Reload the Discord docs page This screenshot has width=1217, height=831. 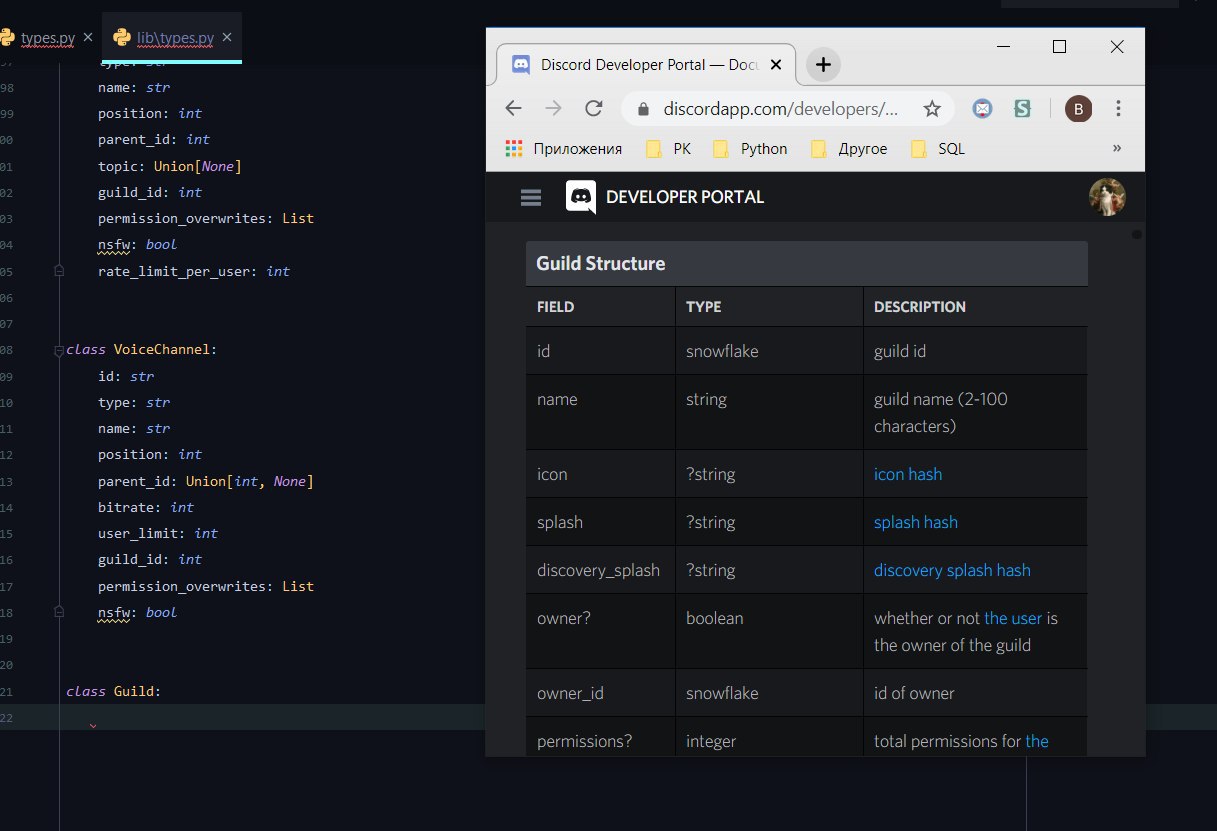[594, 108]
